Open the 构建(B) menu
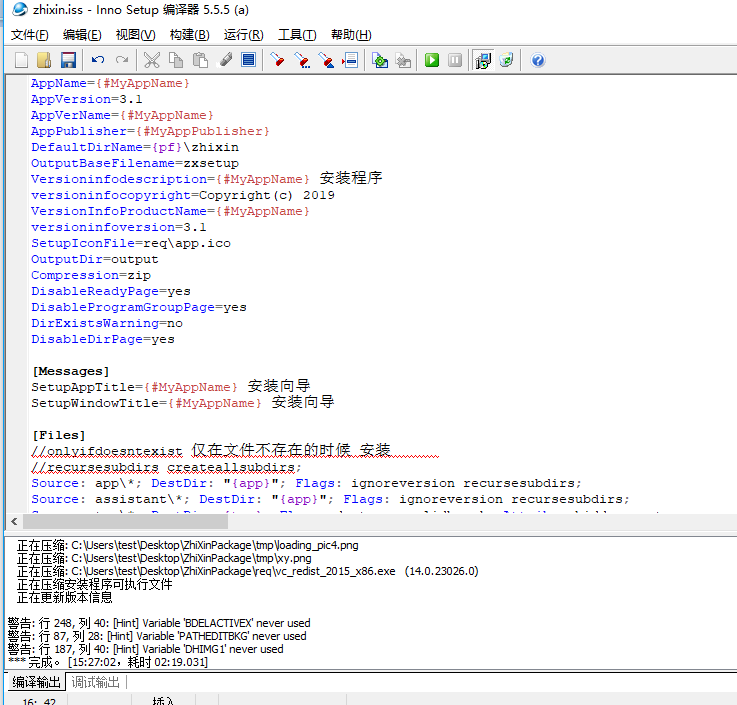Screen dimensions: 737x705 189,35
